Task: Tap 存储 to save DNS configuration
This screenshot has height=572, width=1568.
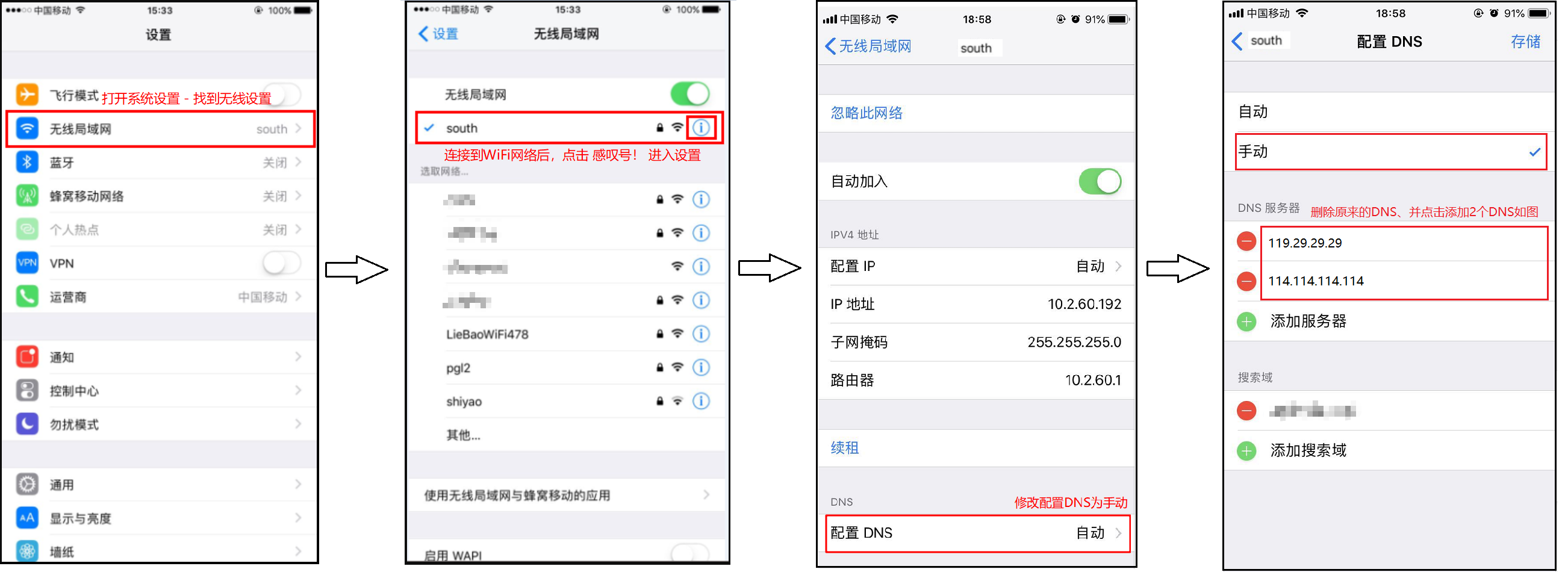Action: click(x=1525, y=42)
